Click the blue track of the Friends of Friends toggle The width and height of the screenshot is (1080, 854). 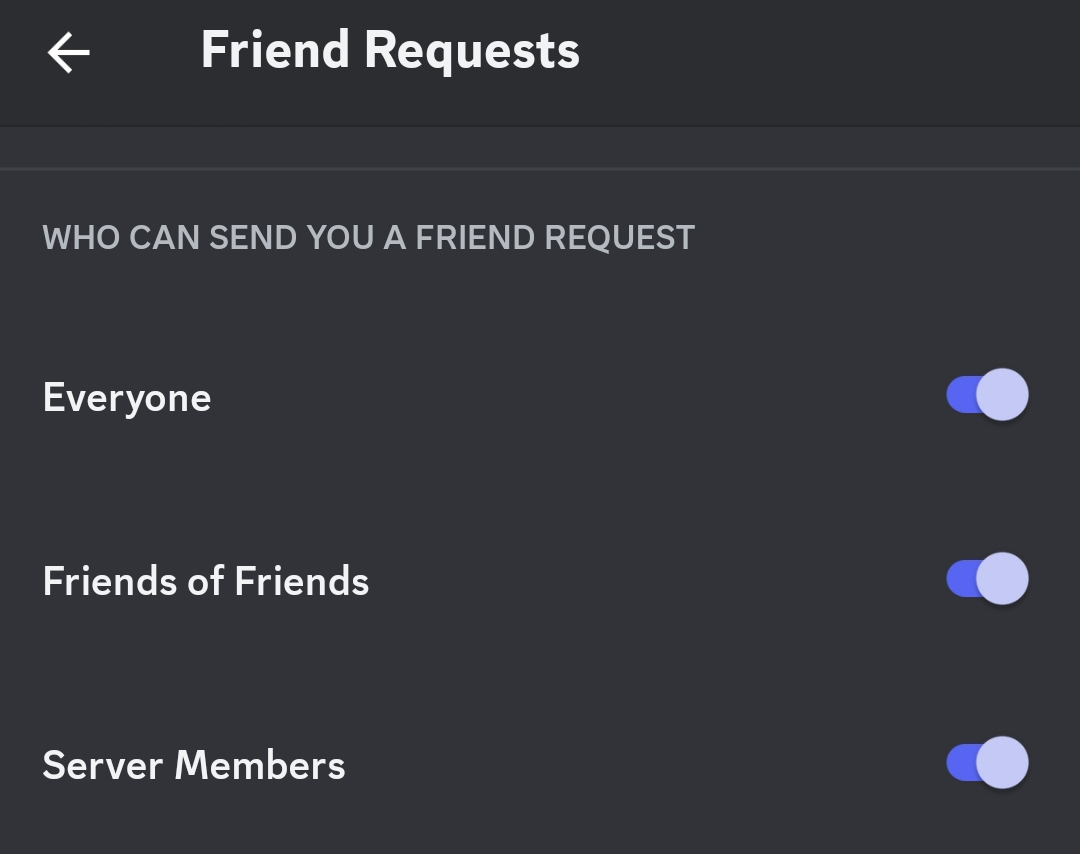[962, 579]
